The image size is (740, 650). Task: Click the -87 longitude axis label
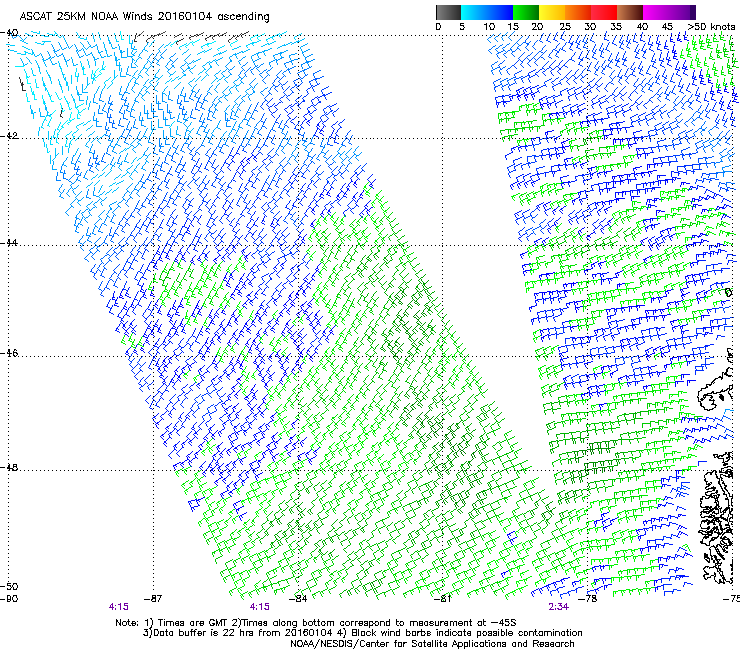[x=153, y=599]
